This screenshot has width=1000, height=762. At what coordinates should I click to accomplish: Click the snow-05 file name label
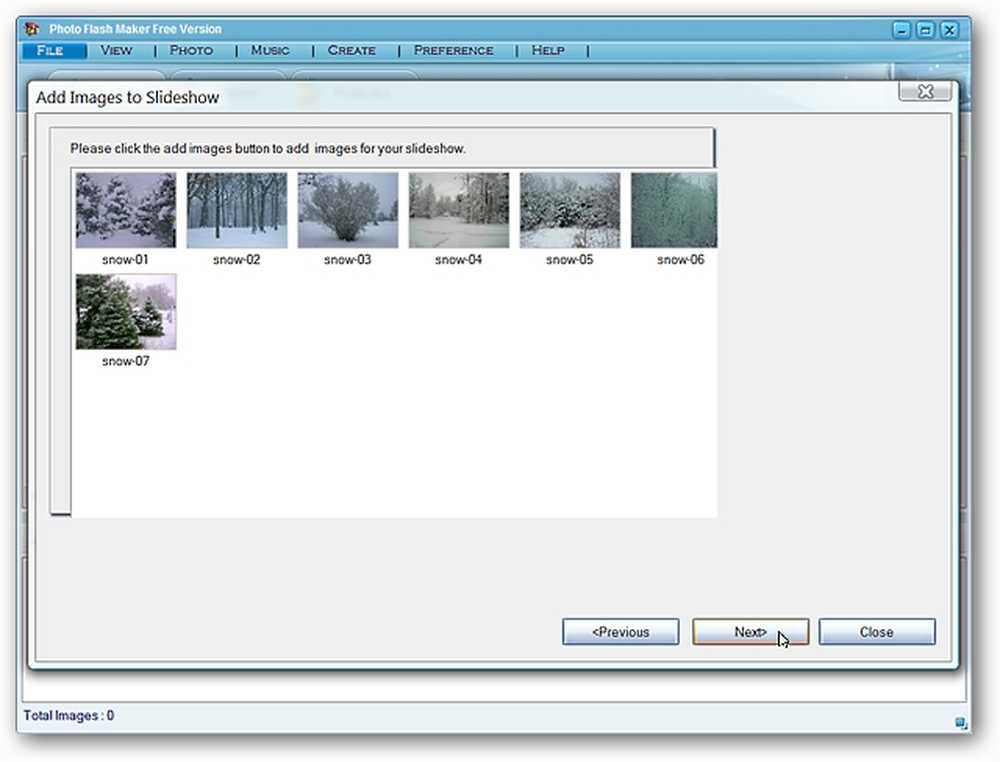click(x=569, y=260)
